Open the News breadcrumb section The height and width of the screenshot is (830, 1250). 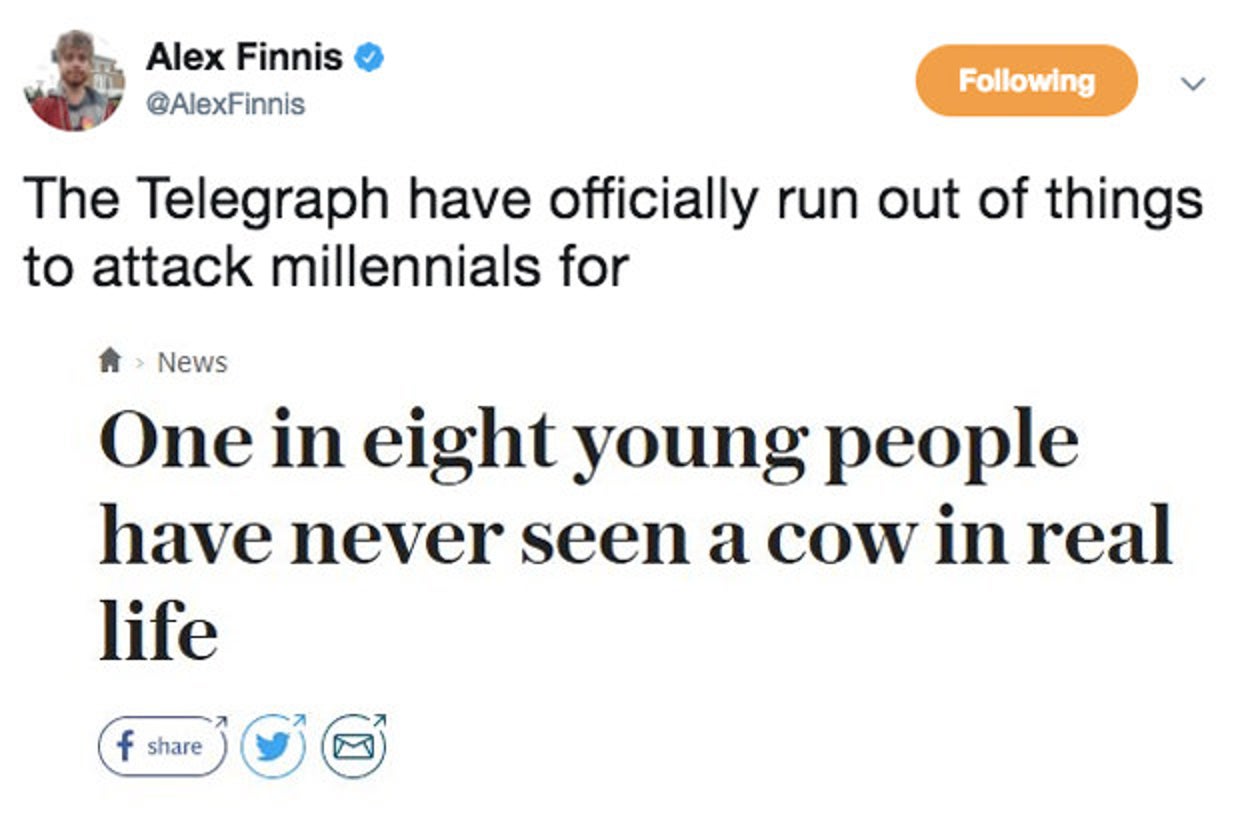(x=192, y=362)
